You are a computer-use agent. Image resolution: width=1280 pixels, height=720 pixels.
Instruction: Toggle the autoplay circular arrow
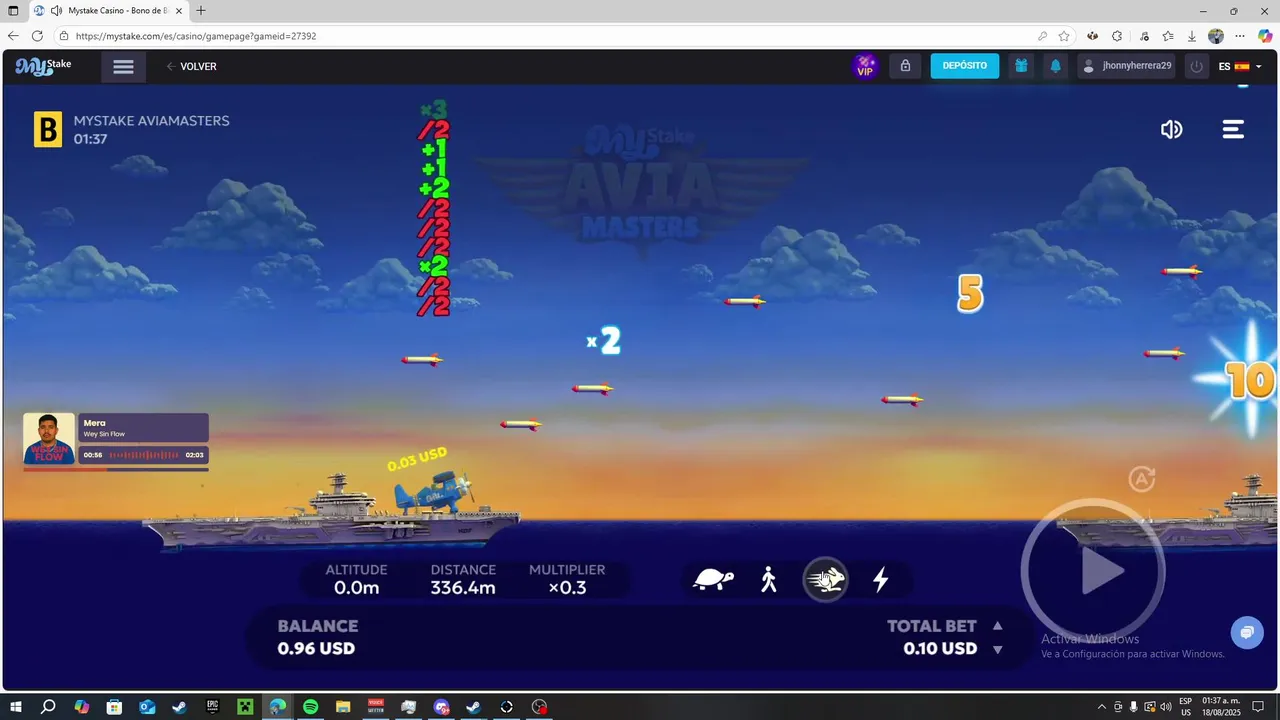point(1142,479)
